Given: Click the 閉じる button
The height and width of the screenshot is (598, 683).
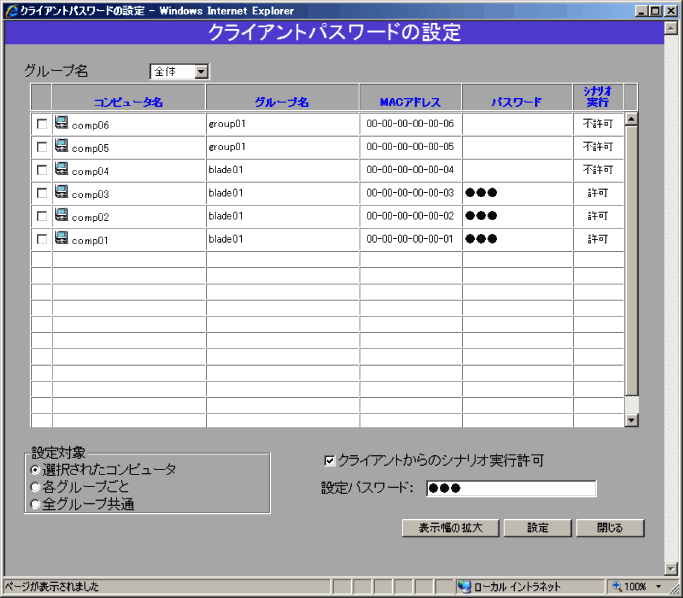Looking at the screenshot, I should pyautogui.click(x=610, y=528).
